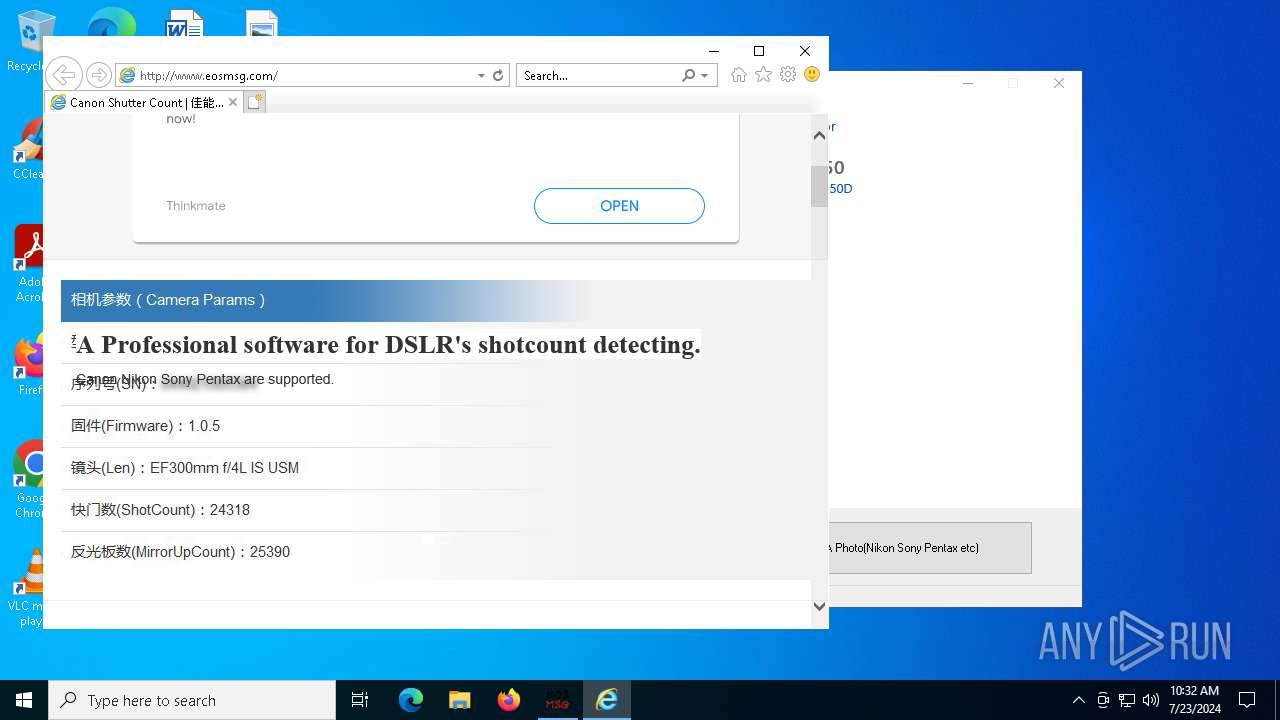Expand search provider dropdown arrow
Image resolution: width=1280 pixels, height=720 pixels.
click(x=704, y=75)
